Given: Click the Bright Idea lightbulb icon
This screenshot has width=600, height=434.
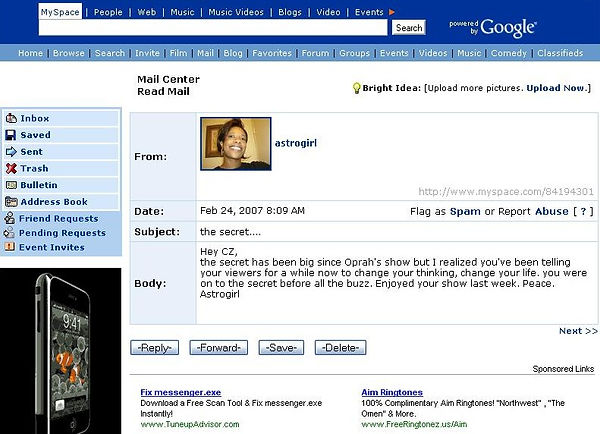Looking at the screenshot, I should 356,88.
